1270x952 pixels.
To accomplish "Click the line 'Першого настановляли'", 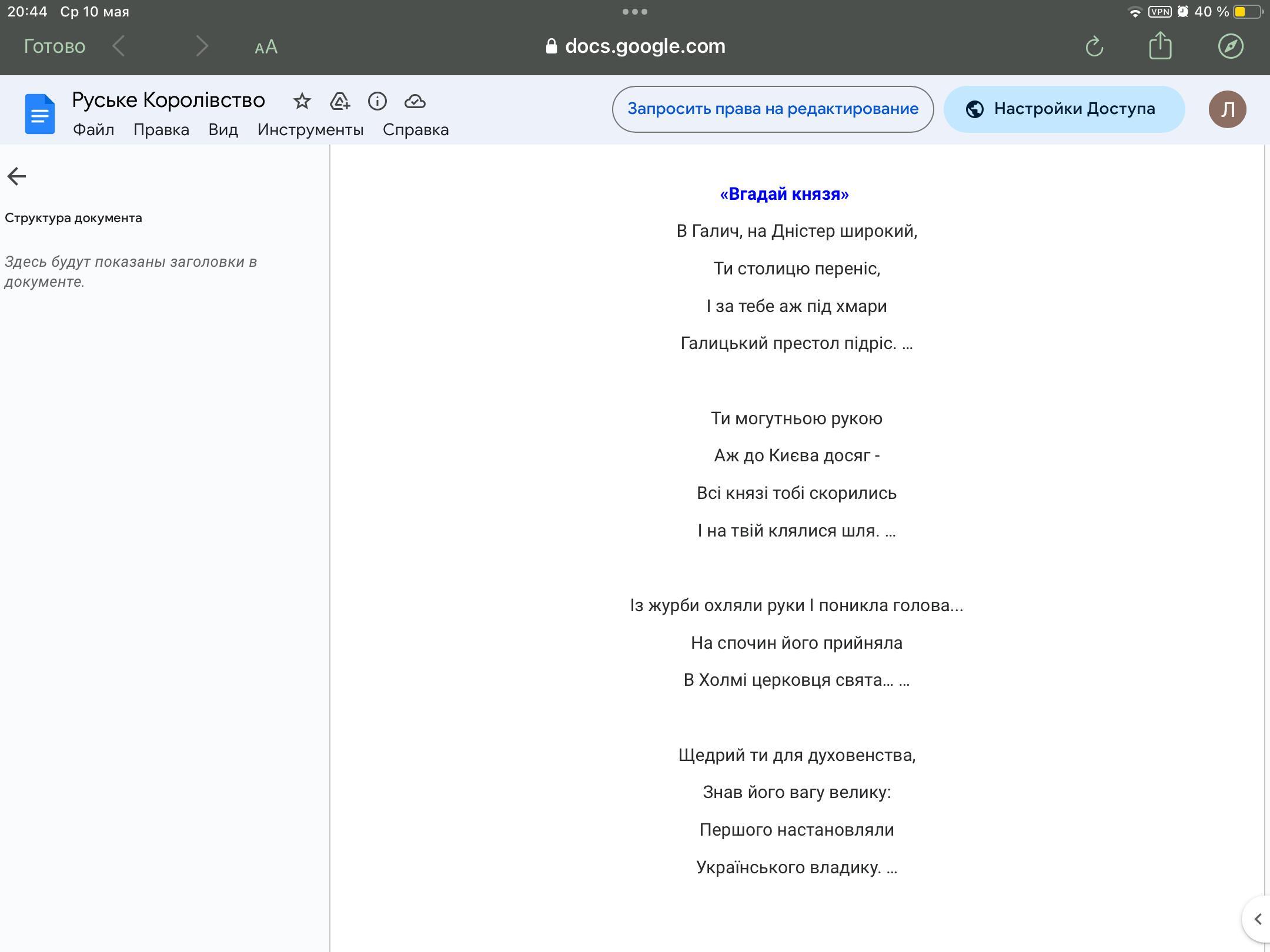I will (x=797, y=830).
